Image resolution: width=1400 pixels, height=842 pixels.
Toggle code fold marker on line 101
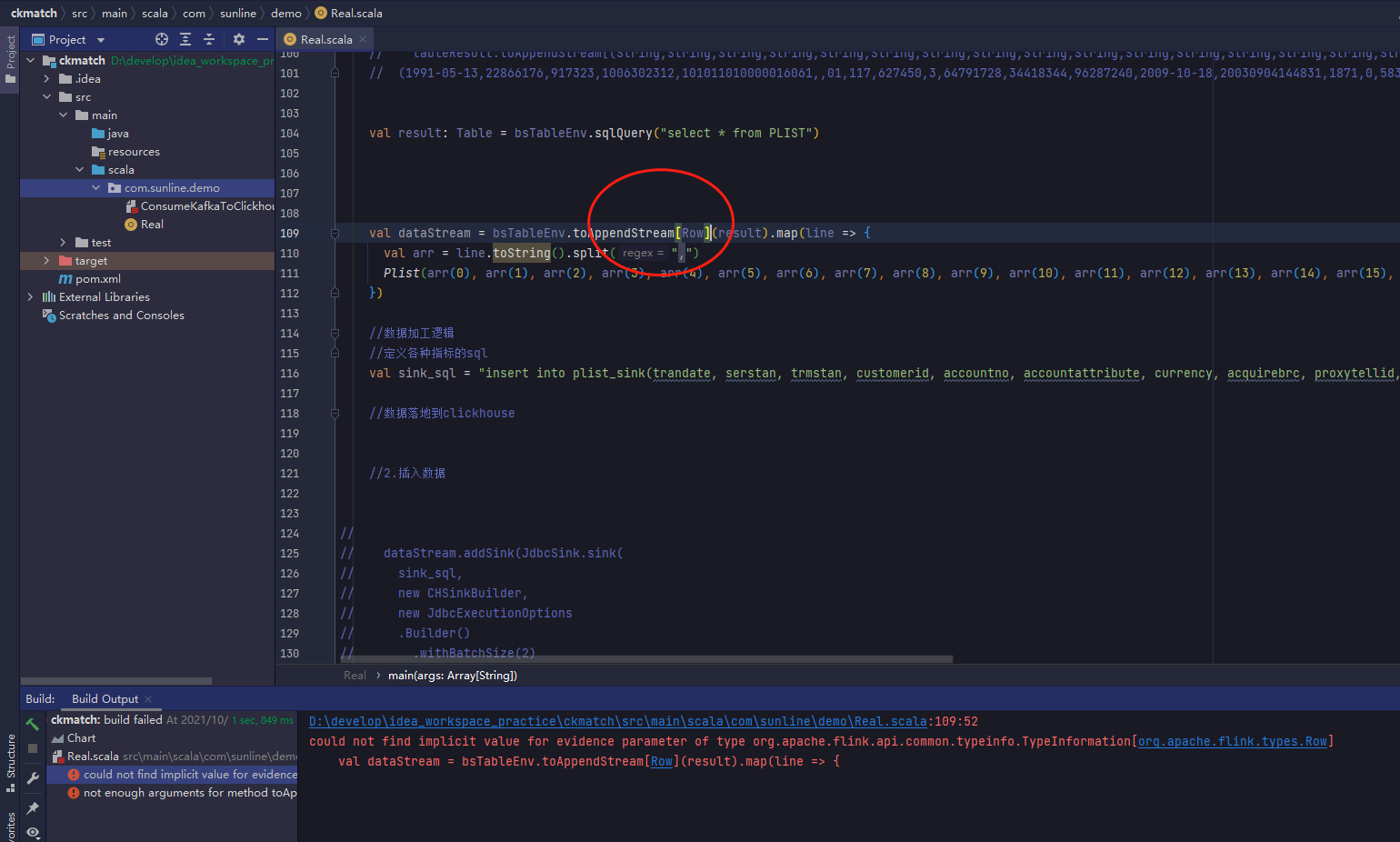(335, 73)
